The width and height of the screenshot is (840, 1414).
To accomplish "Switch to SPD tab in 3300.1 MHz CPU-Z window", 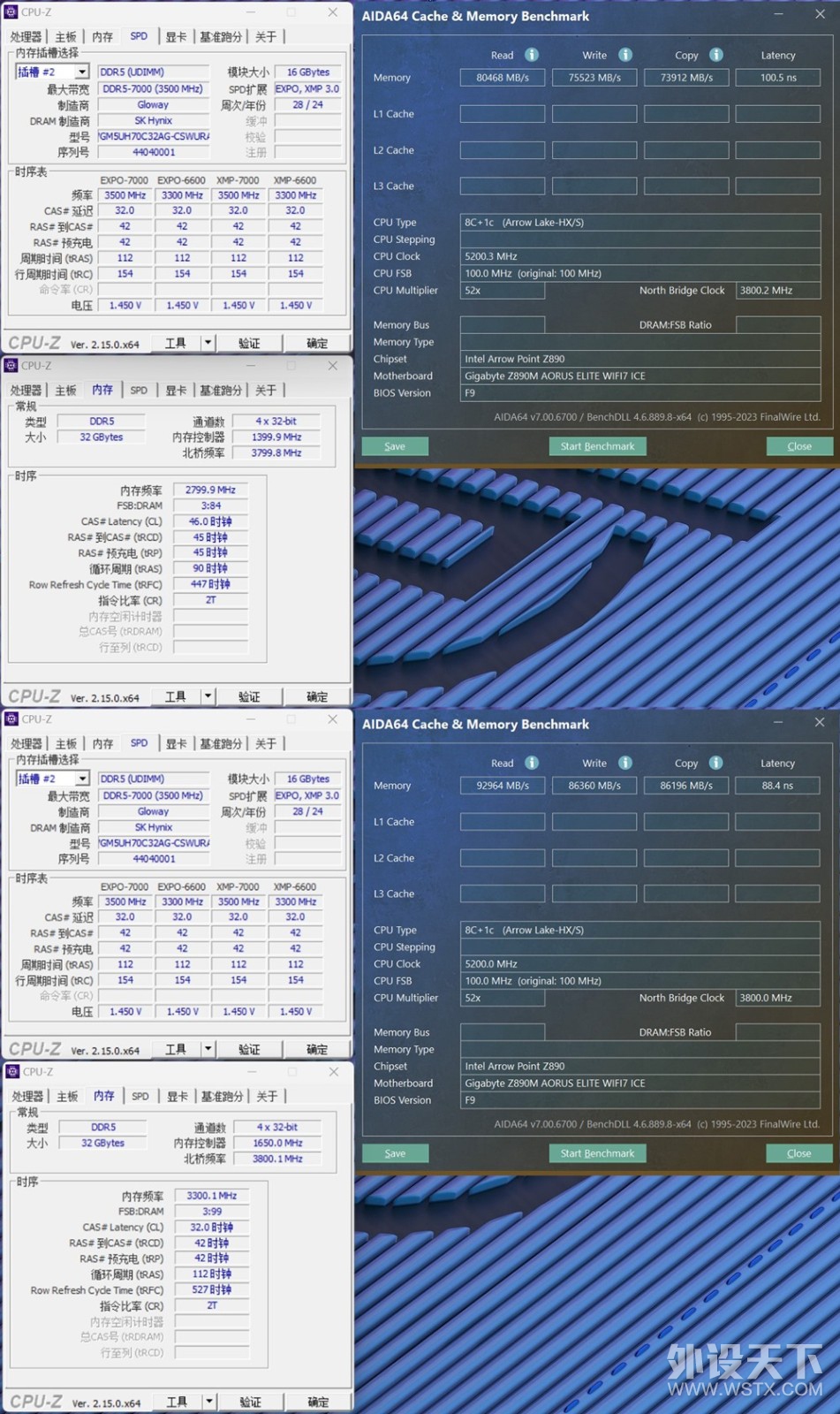I will point(140,1096).
